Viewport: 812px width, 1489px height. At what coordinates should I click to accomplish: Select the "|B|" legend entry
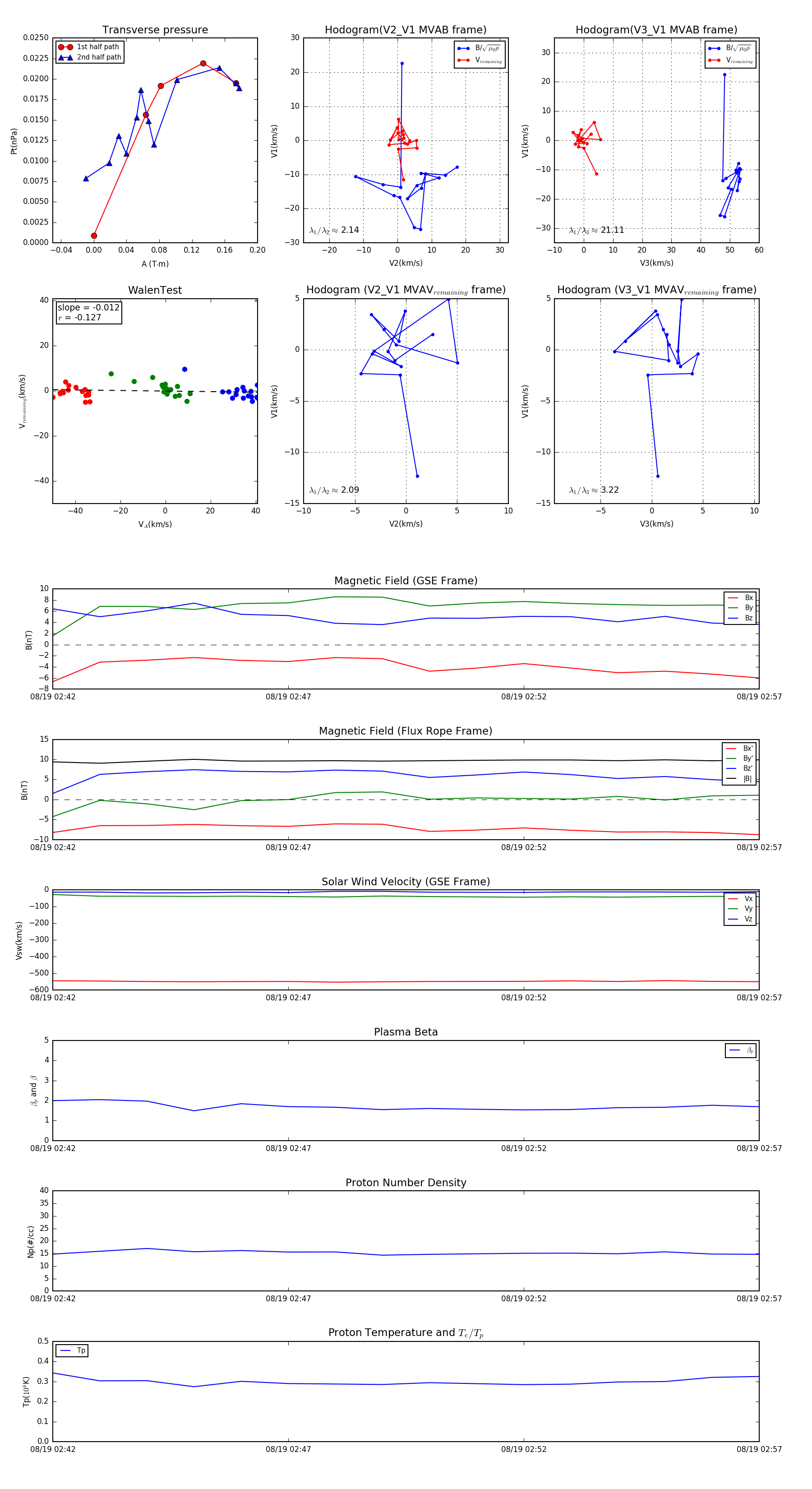[740, 779]
